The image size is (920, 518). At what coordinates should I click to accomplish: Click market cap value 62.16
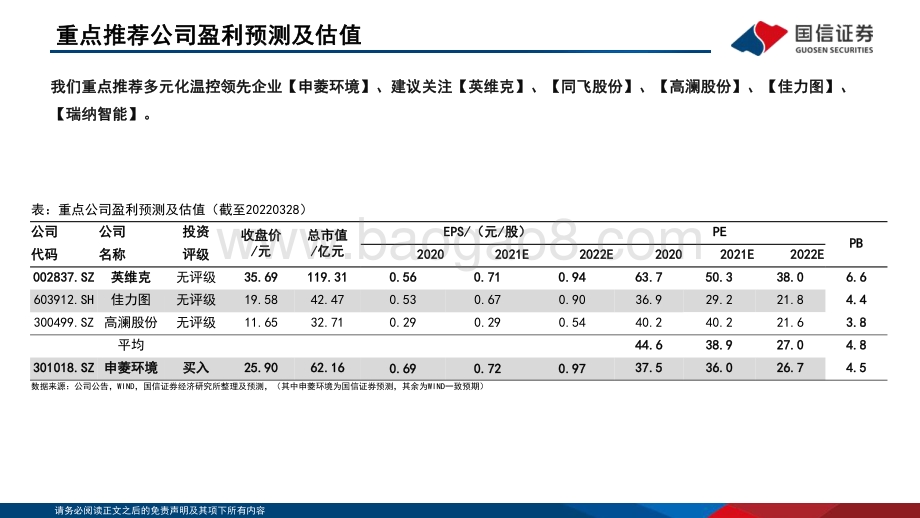point(327,368)
